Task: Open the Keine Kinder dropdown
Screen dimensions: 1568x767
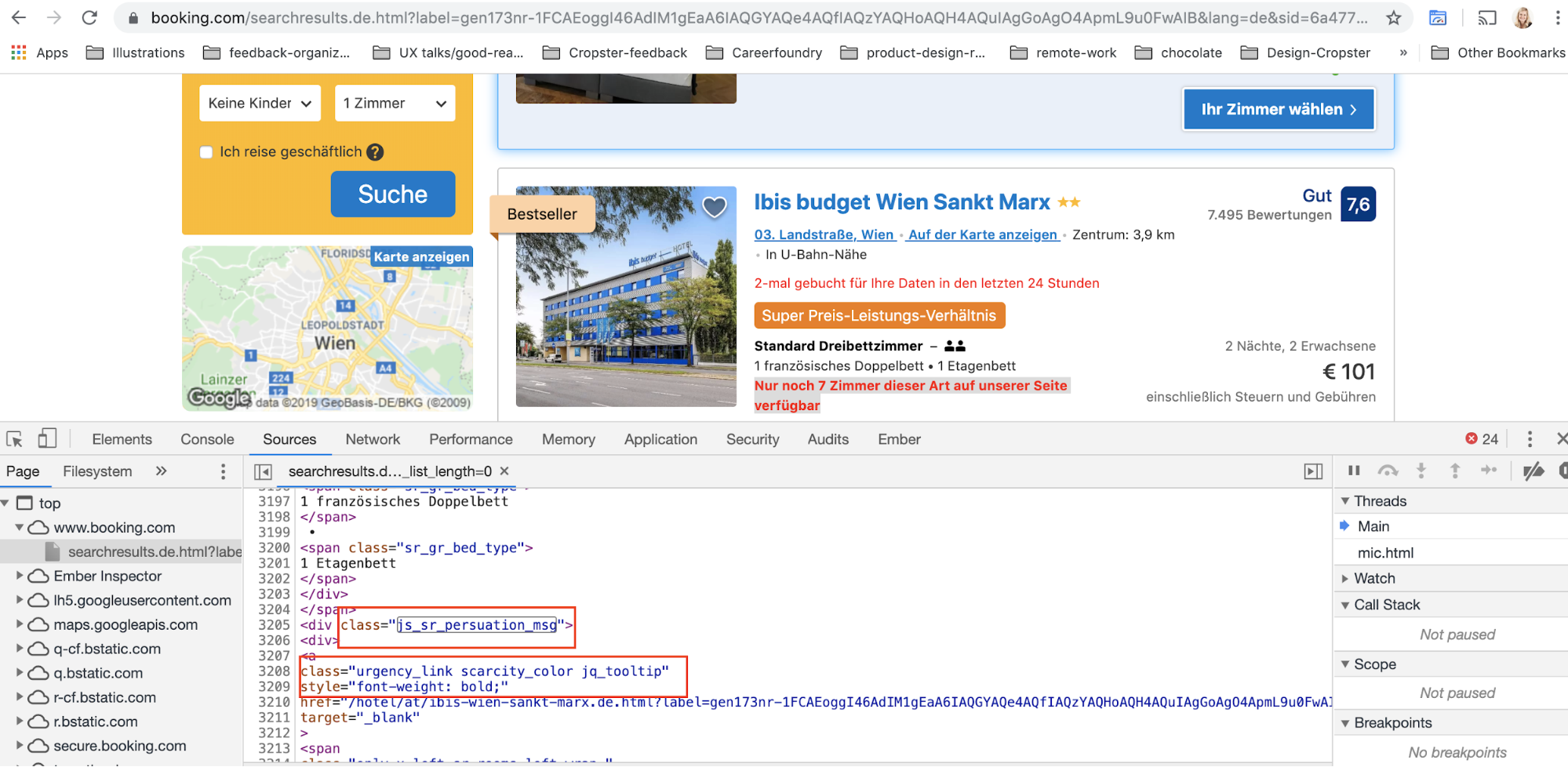Action: (x=260, y=104)
